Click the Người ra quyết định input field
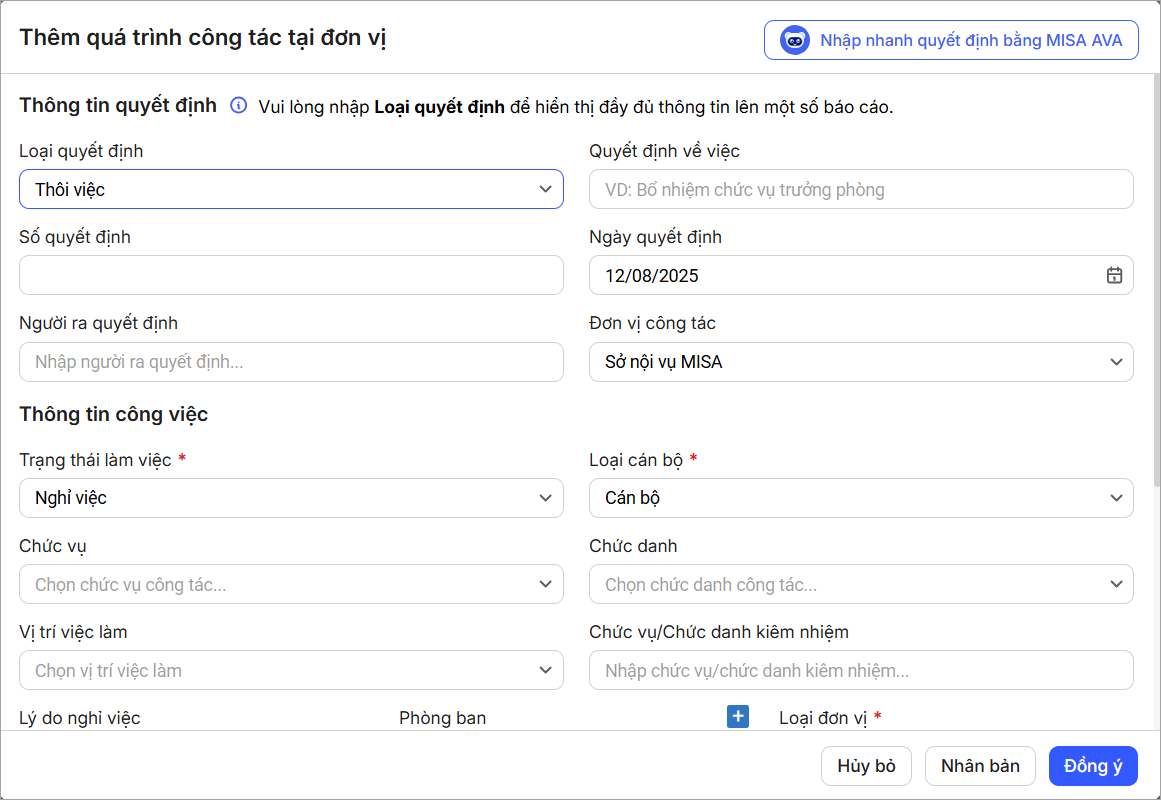 291,362
